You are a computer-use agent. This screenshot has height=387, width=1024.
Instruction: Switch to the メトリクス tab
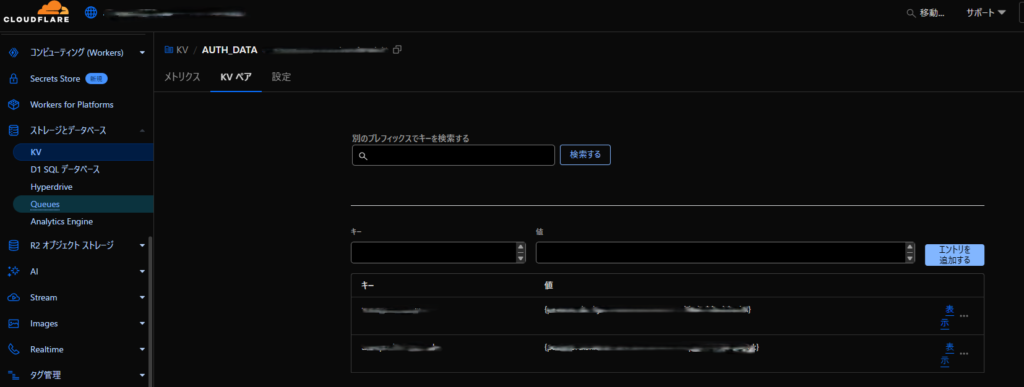tap(182, 76)
